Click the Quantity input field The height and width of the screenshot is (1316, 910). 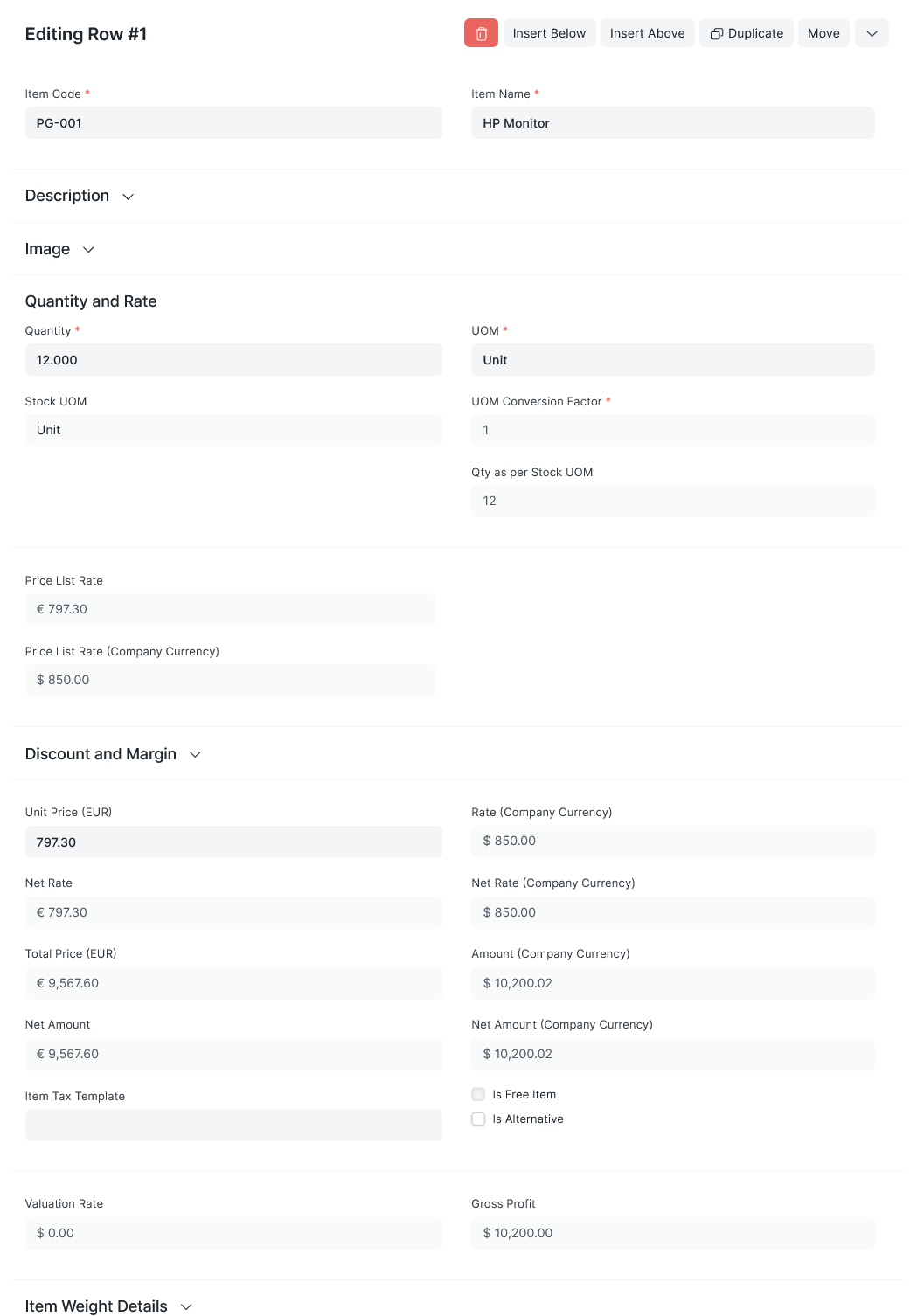tap(233, 360)
